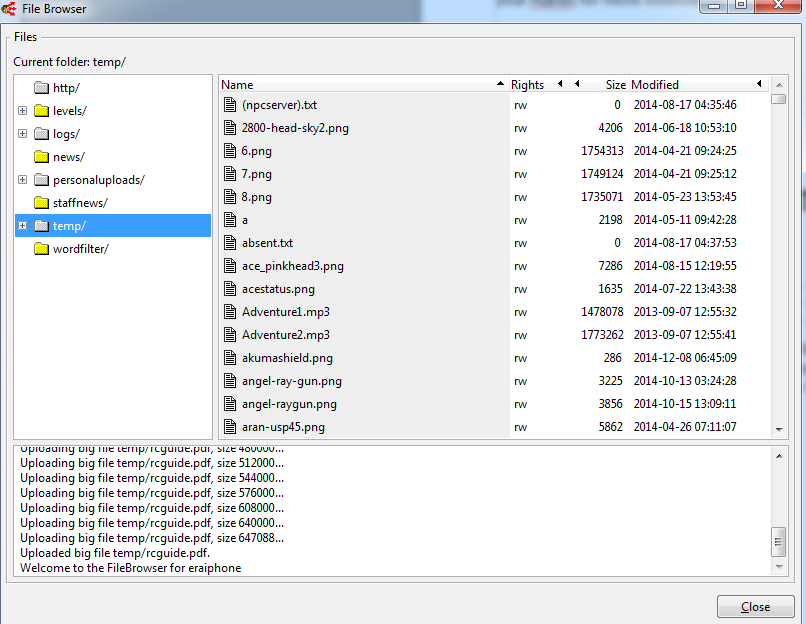
Task: Click the file icon beside Adventure1.mp3
Action: (229, 312)
